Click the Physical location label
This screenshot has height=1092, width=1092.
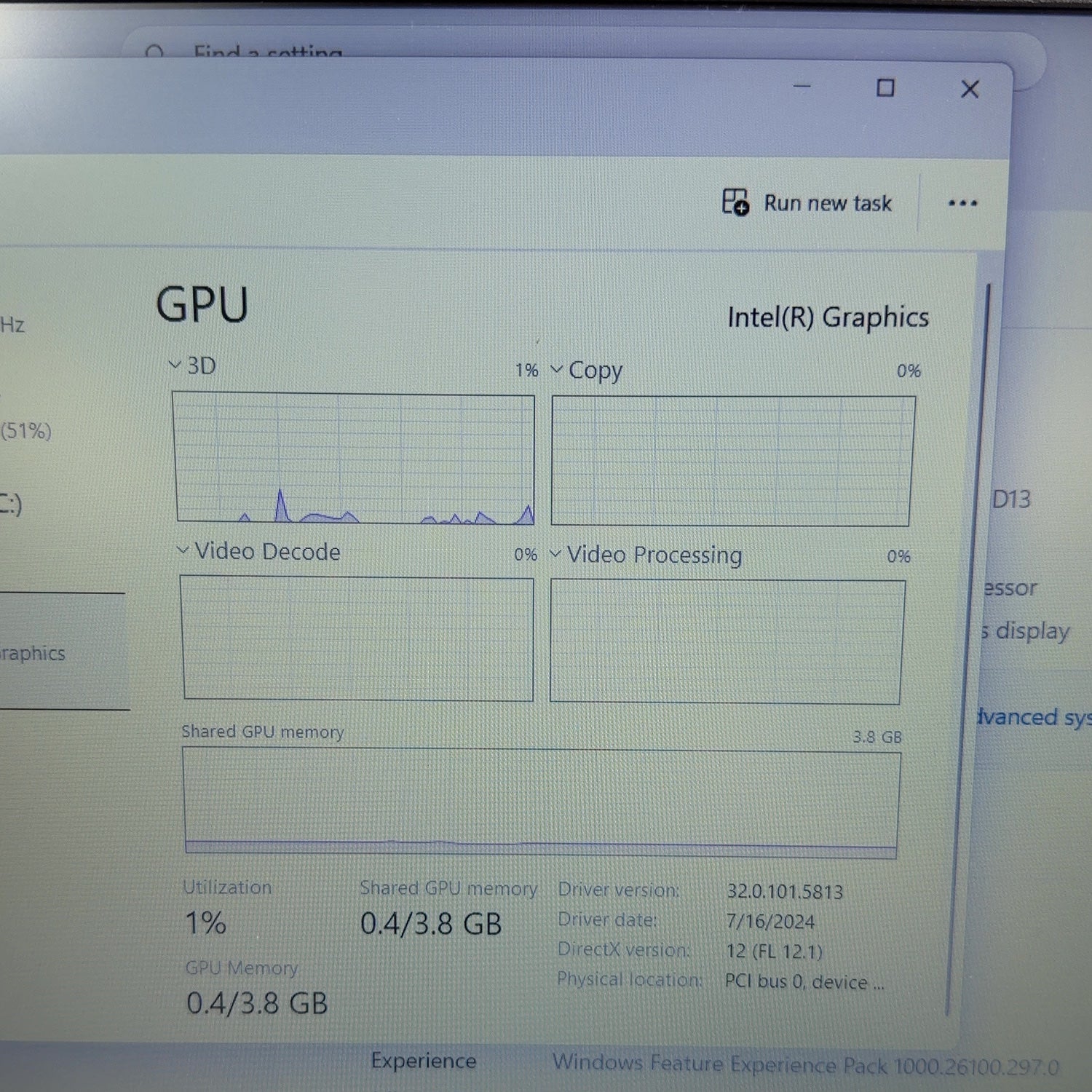(630, 979)
